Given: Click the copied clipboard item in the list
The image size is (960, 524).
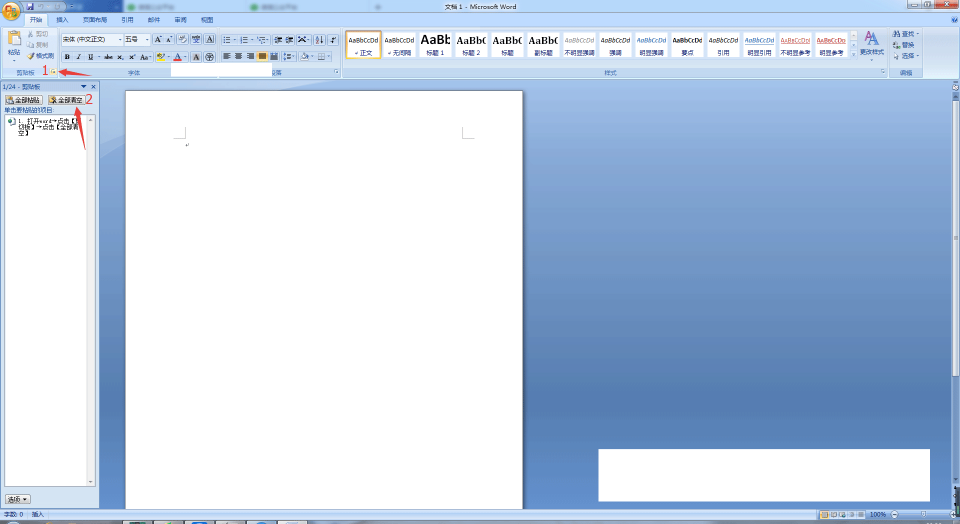Looking at the screenshot, I should [x=48, y=127].
